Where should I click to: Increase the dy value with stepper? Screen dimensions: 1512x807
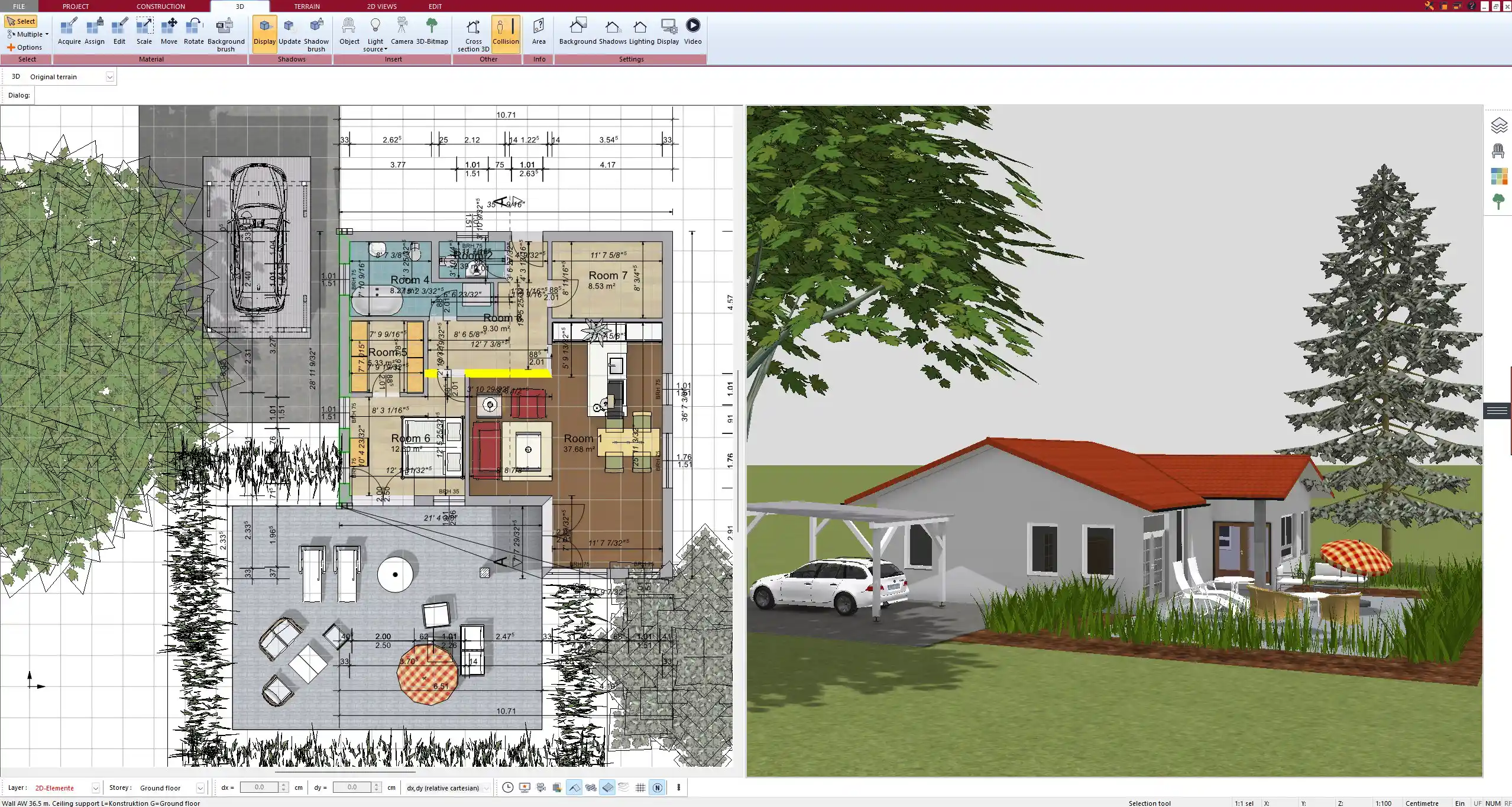click(376, 785)
